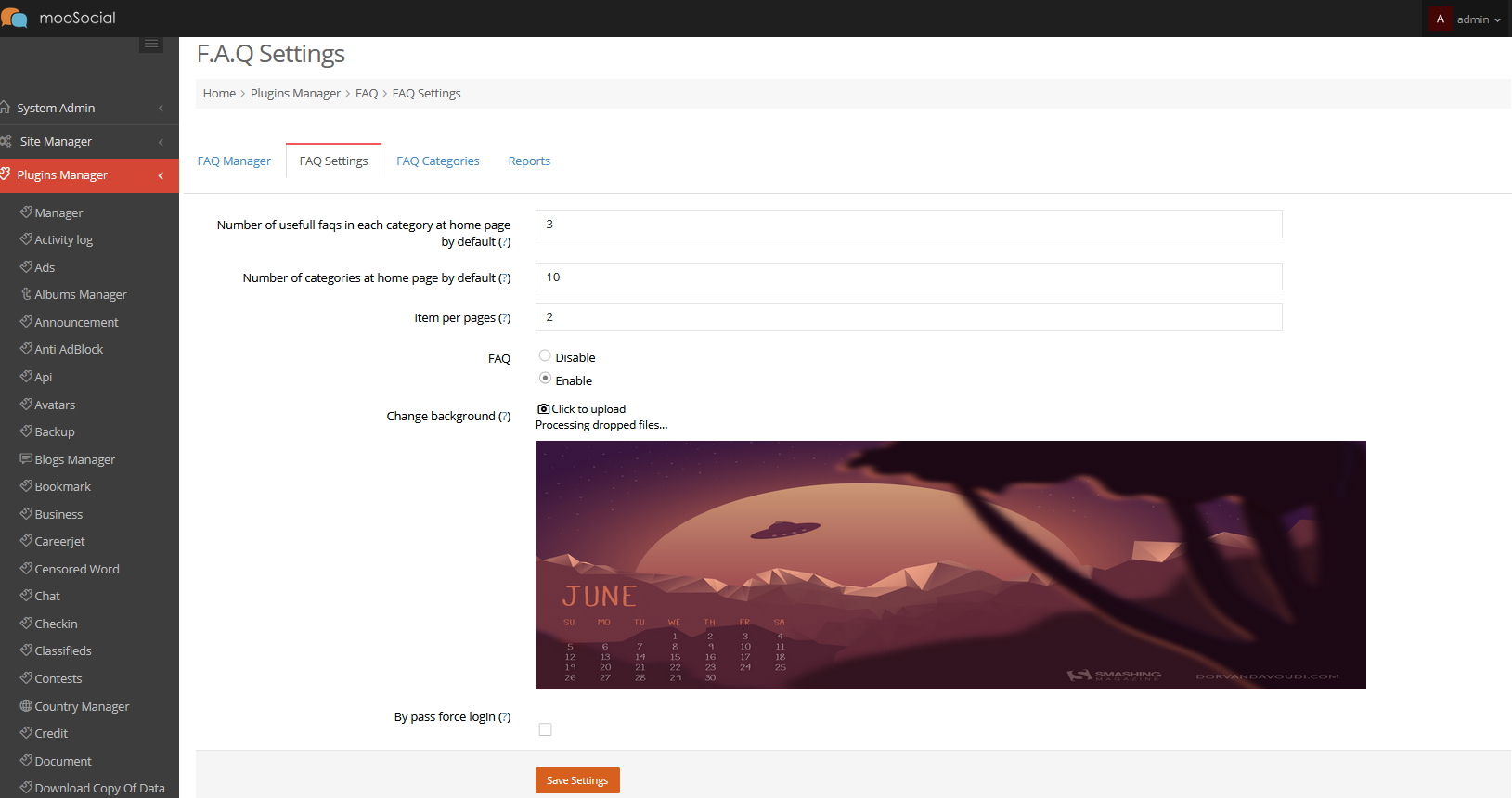Switch to the FAQ Manager tab

(234, 161)
